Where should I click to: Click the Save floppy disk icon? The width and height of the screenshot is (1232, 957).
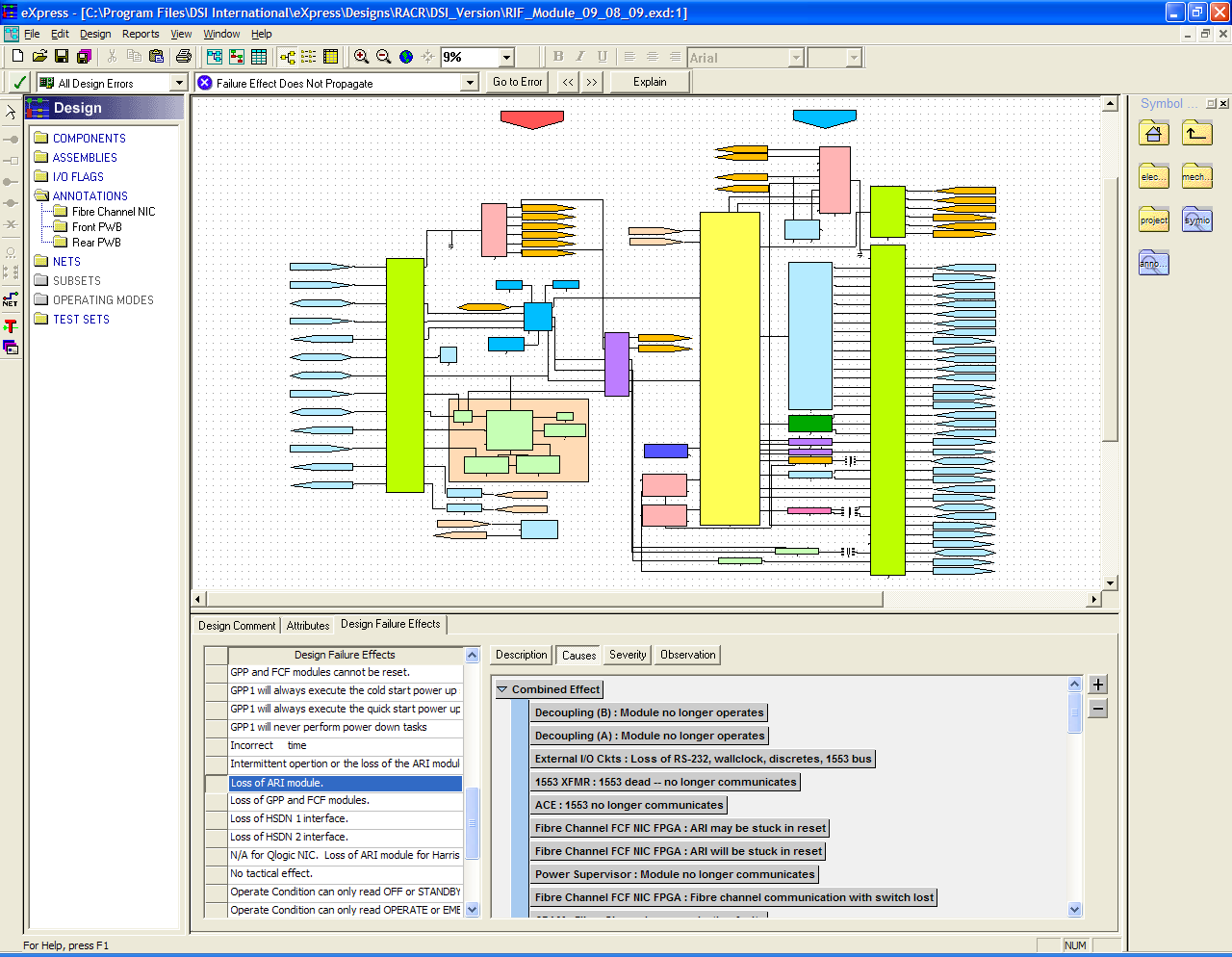pos(62,57)
